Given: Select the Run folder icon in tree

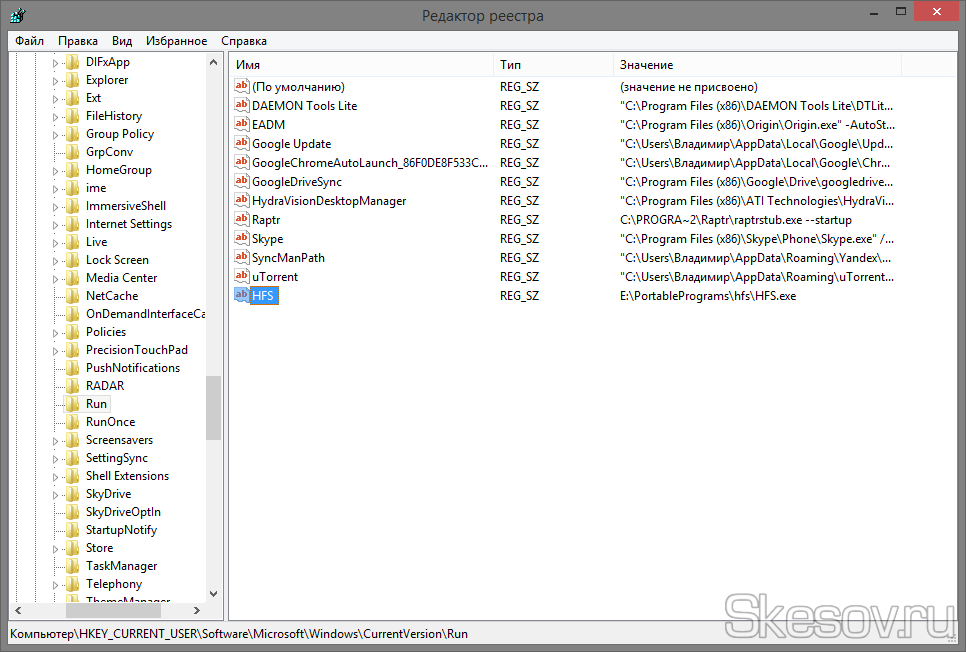Looking at the screenshot, I should click(72, 404).
